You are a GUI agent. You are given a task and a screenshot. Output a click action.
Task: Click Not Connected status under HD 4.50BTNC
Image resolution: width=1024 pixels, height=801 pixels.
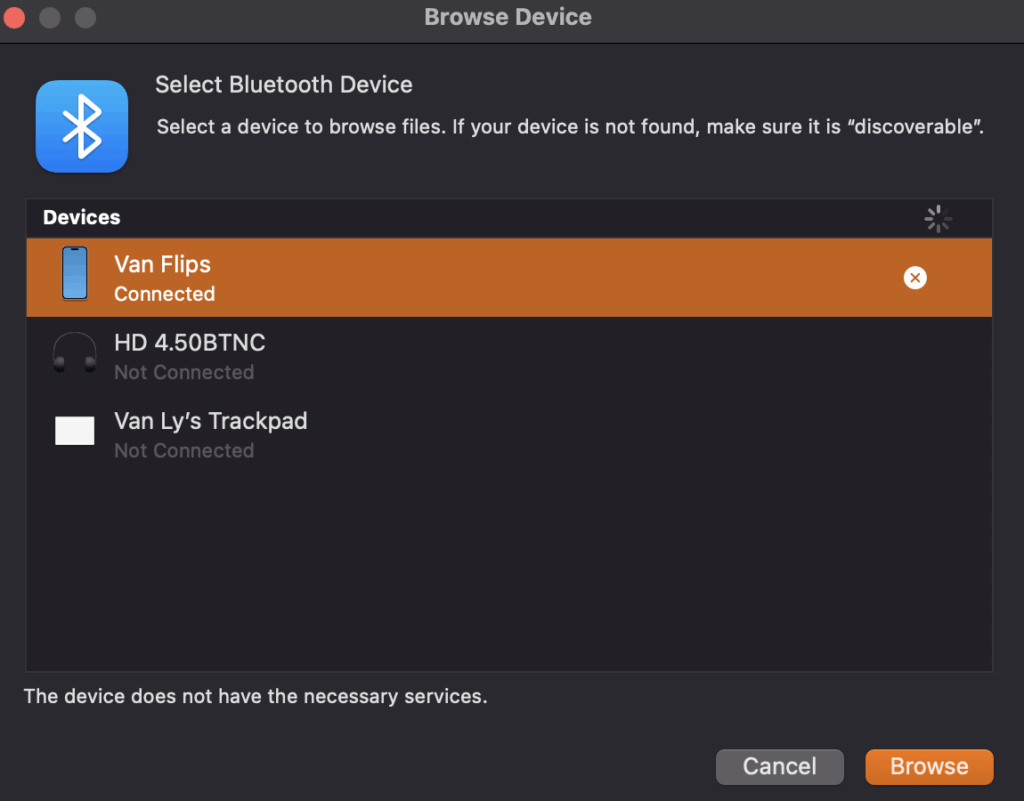[x=184, y=372]
